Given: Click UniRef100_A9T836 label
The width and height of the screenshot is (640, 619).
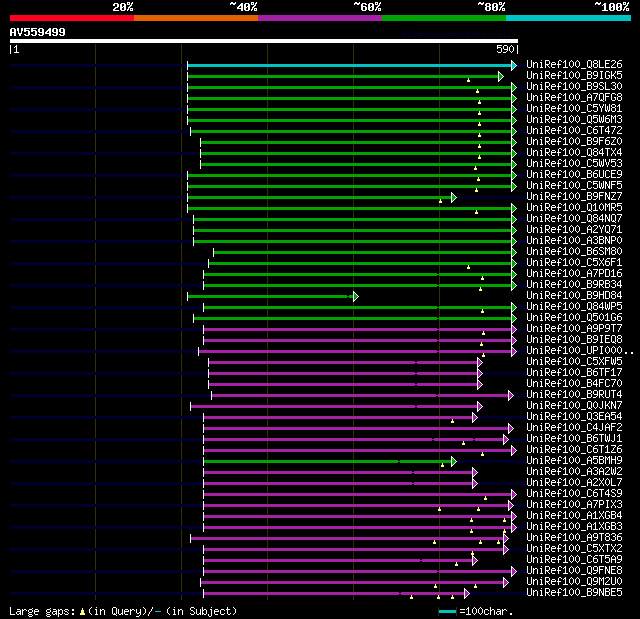Looking at the screenshot, I should pos(574,538).
